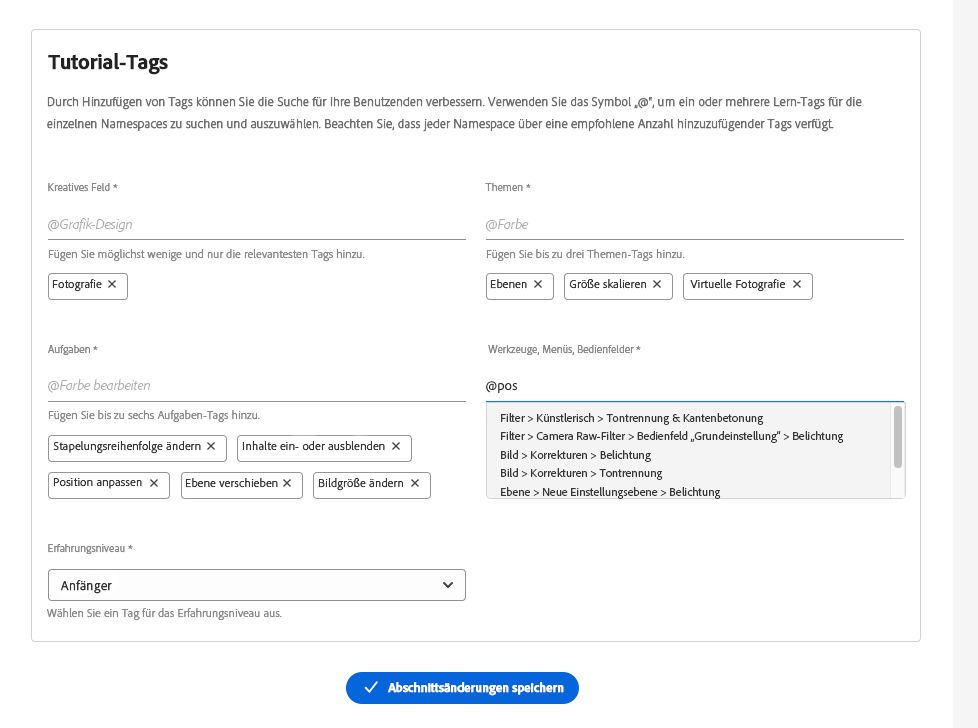This screenshot has width=978, height=728.
Task: Open the Erfahrungsniveau dropdown
Action: pyautogui.click(x=256, y=585)
